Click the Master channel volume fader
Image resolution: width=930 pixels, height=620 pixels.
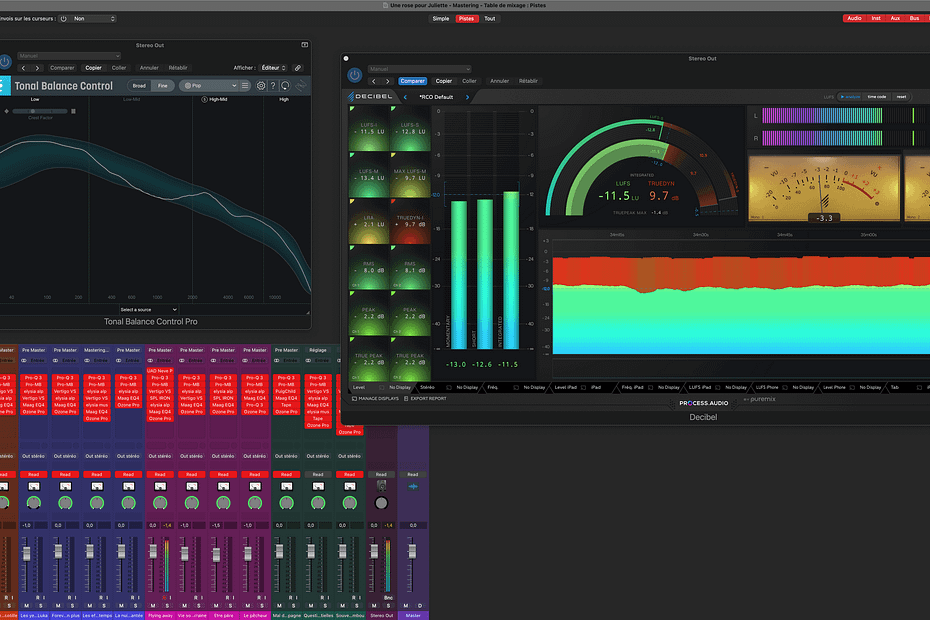tap(412, 552)
